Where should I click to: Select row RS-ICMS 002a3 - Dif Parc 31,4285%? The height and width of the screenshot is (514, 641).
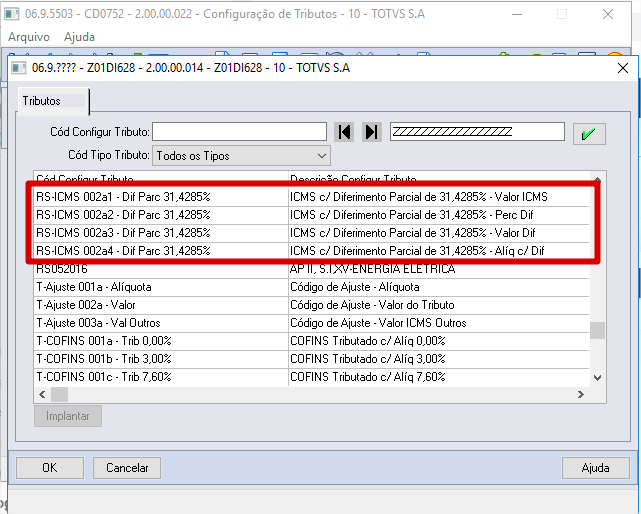312,233
